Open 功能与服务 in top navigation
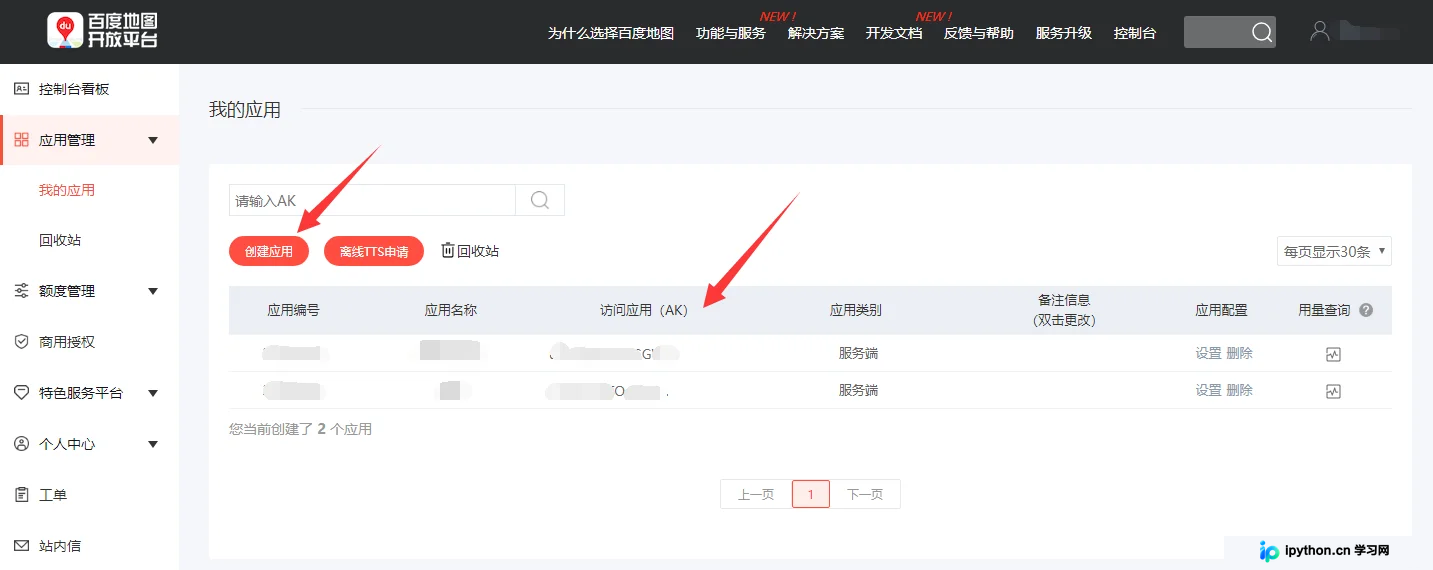Screen dimensions: 1433x570 731,33
